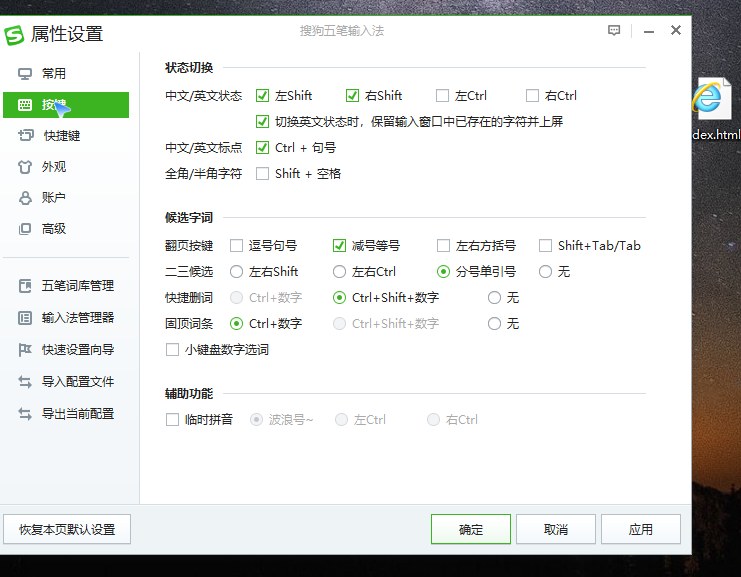Toggle the 右Shift checkbox
The width and height of the screenshot is (741, 577).
(352, 95)
